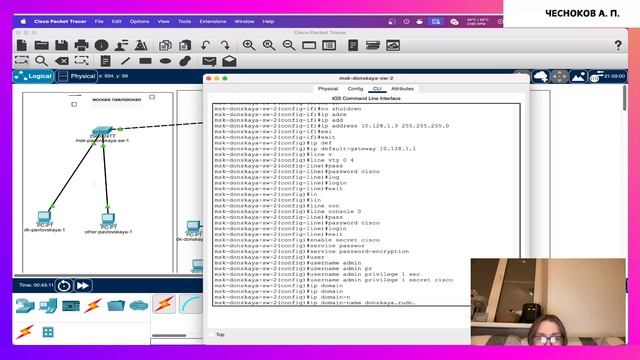Open the Help menu
Image resolution: width=640 pixels, height=360 pixels.
pos(268,21)
